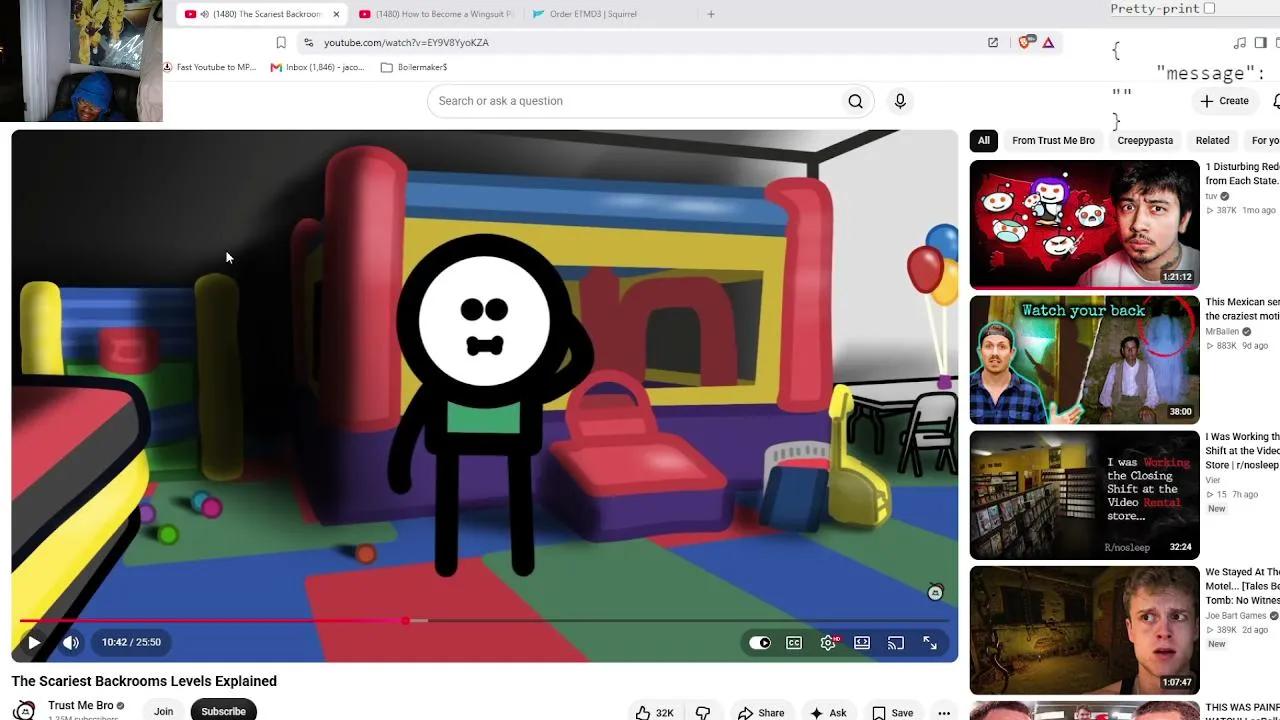
Task: Click the video title text
Action: [x=144, y=681]
